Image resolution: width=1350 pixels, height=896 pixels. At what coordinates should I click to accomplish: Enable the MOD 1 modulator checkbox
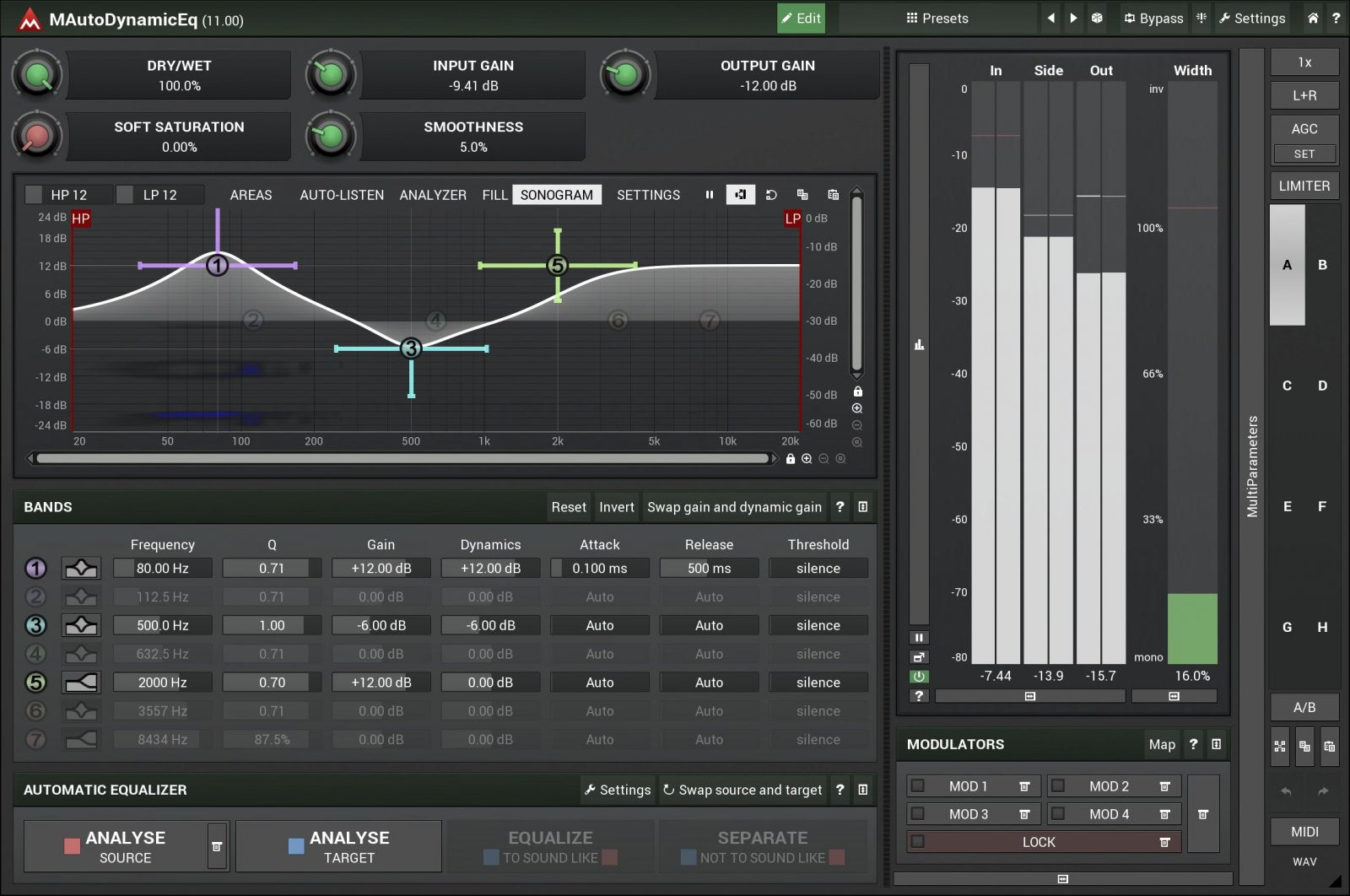coord(918,786)
